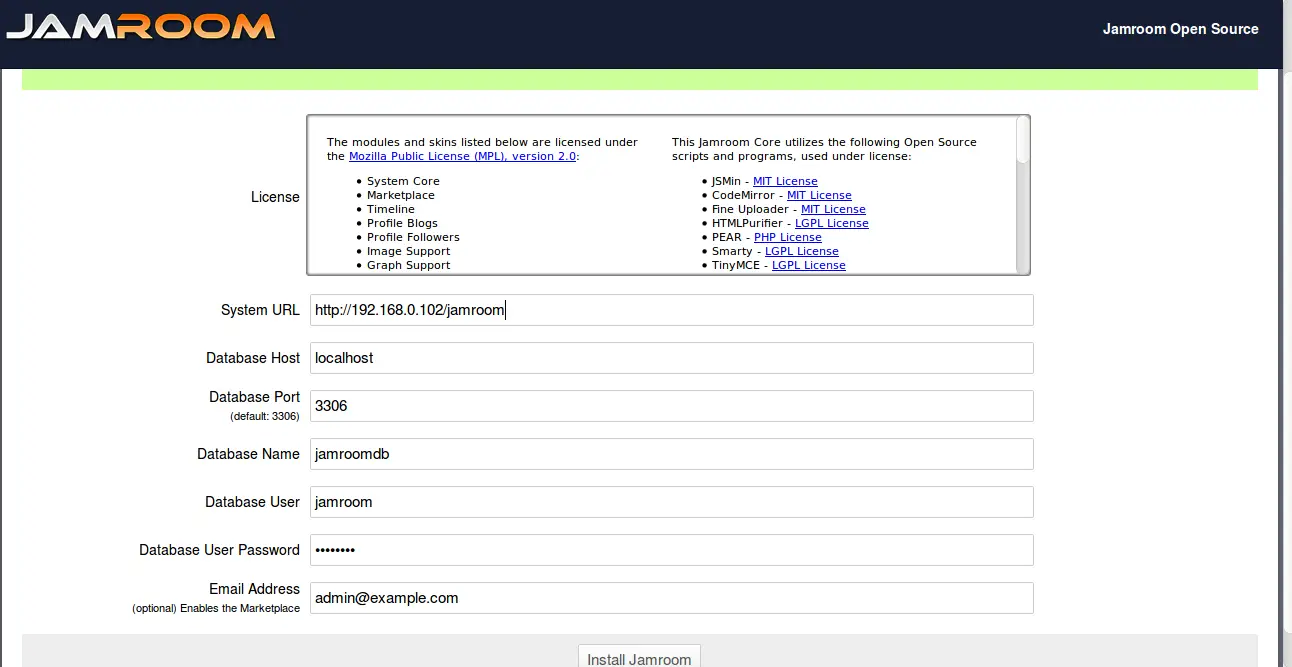Image resolution: width=1292 pixels, height=667 pixels.
Task: Click the Jamroom logo
Action: [x=141, y=27]
